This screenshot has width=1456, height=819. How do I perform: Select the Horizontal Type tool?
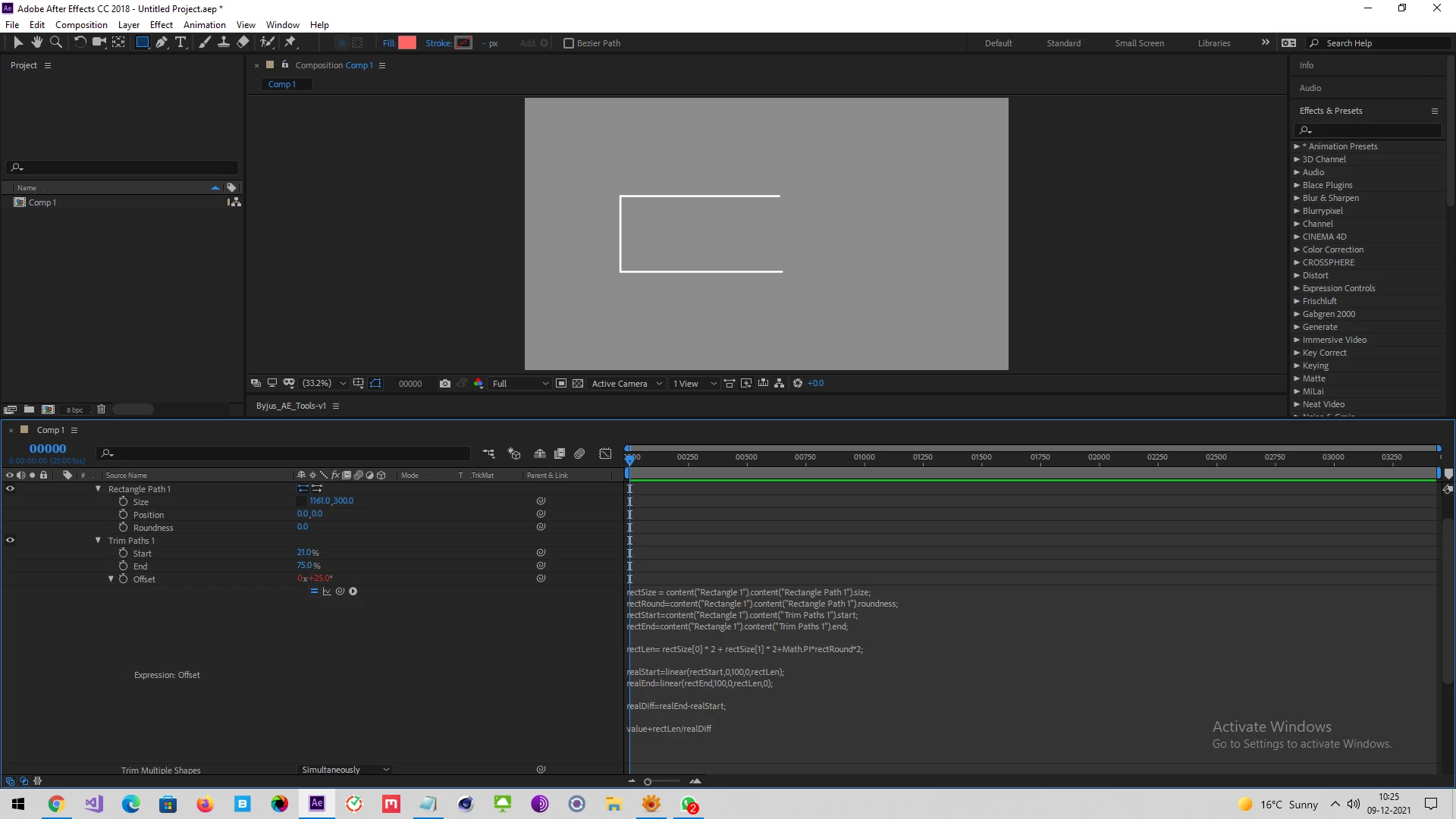180,42
